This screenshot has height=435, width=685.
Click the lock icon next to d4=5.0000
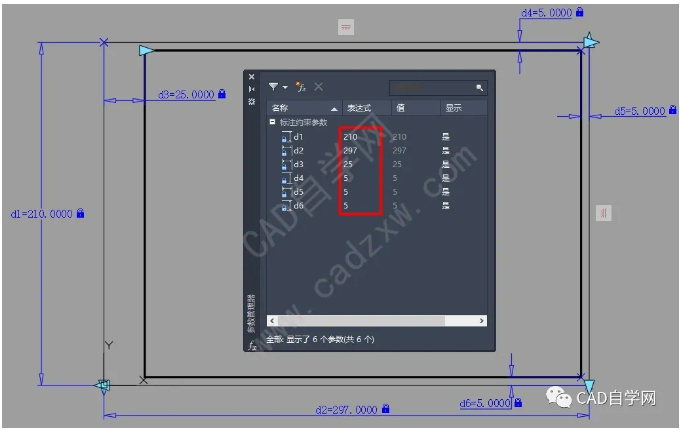[580, 12]
